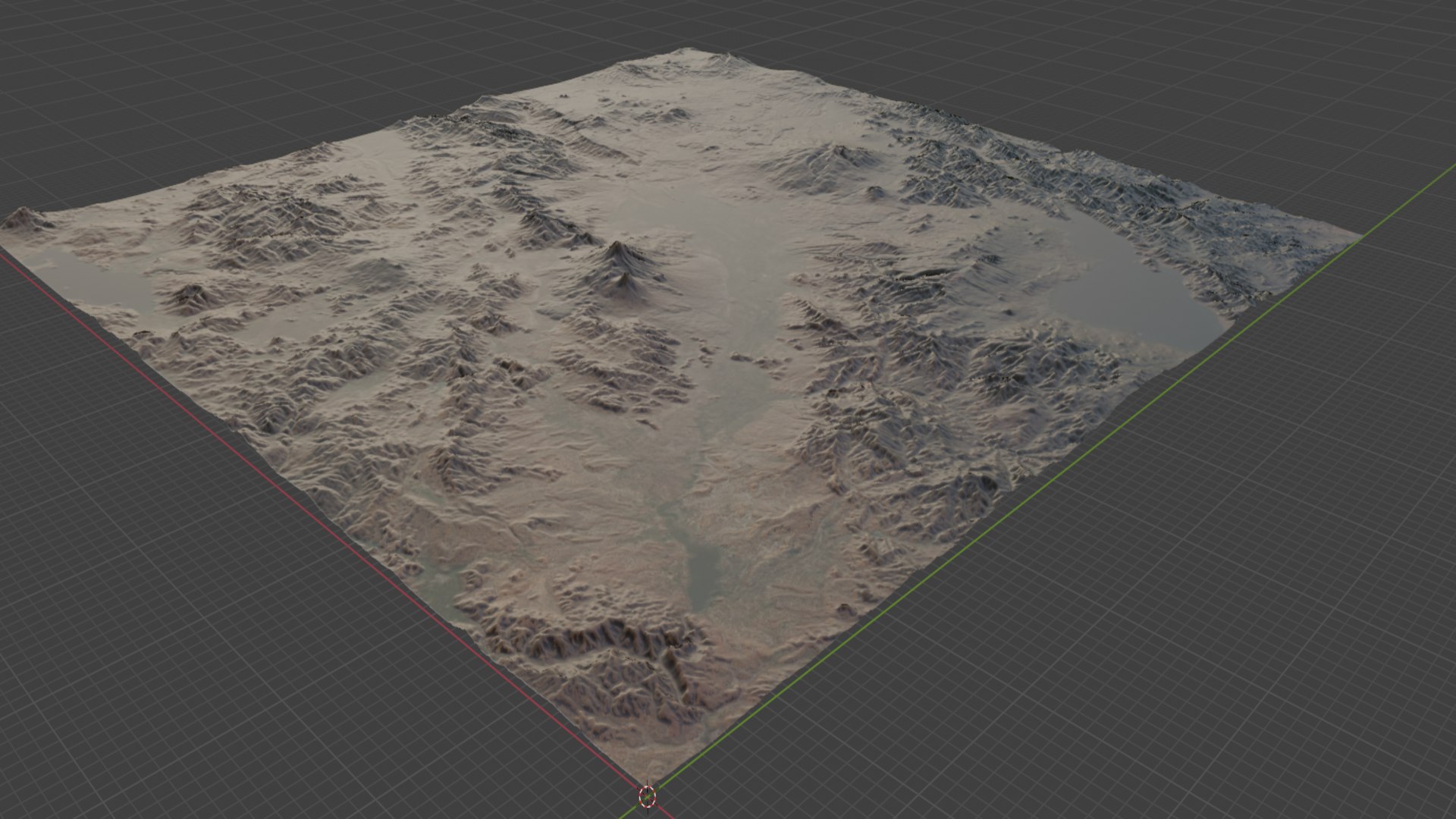Select the terrain mesh at its central conical peak
Screen dimensions: 1456x819
click(622, 265)
